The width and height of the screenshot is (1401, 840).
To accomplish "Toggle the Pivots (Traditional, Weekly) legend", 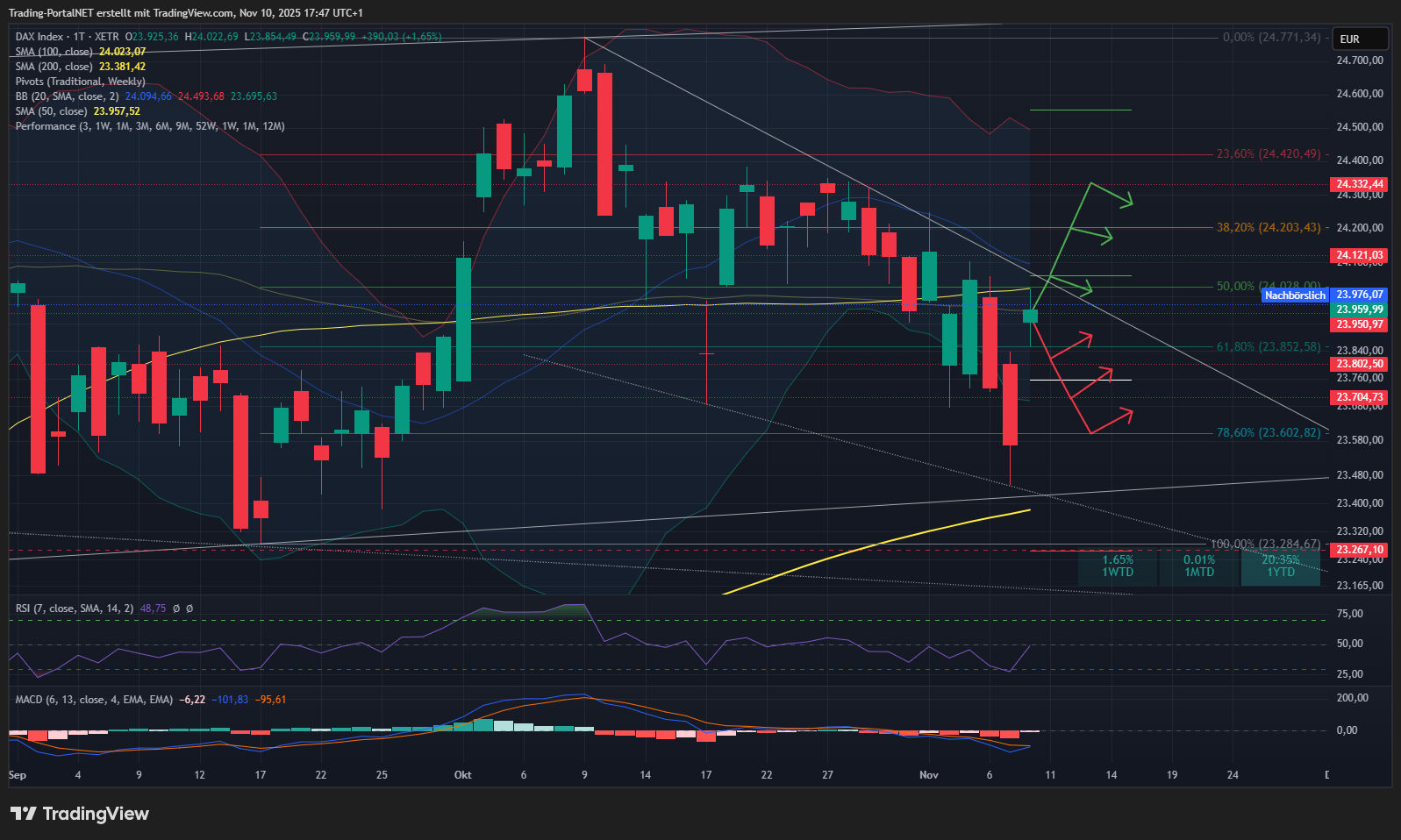I will [x=80, y=82].
